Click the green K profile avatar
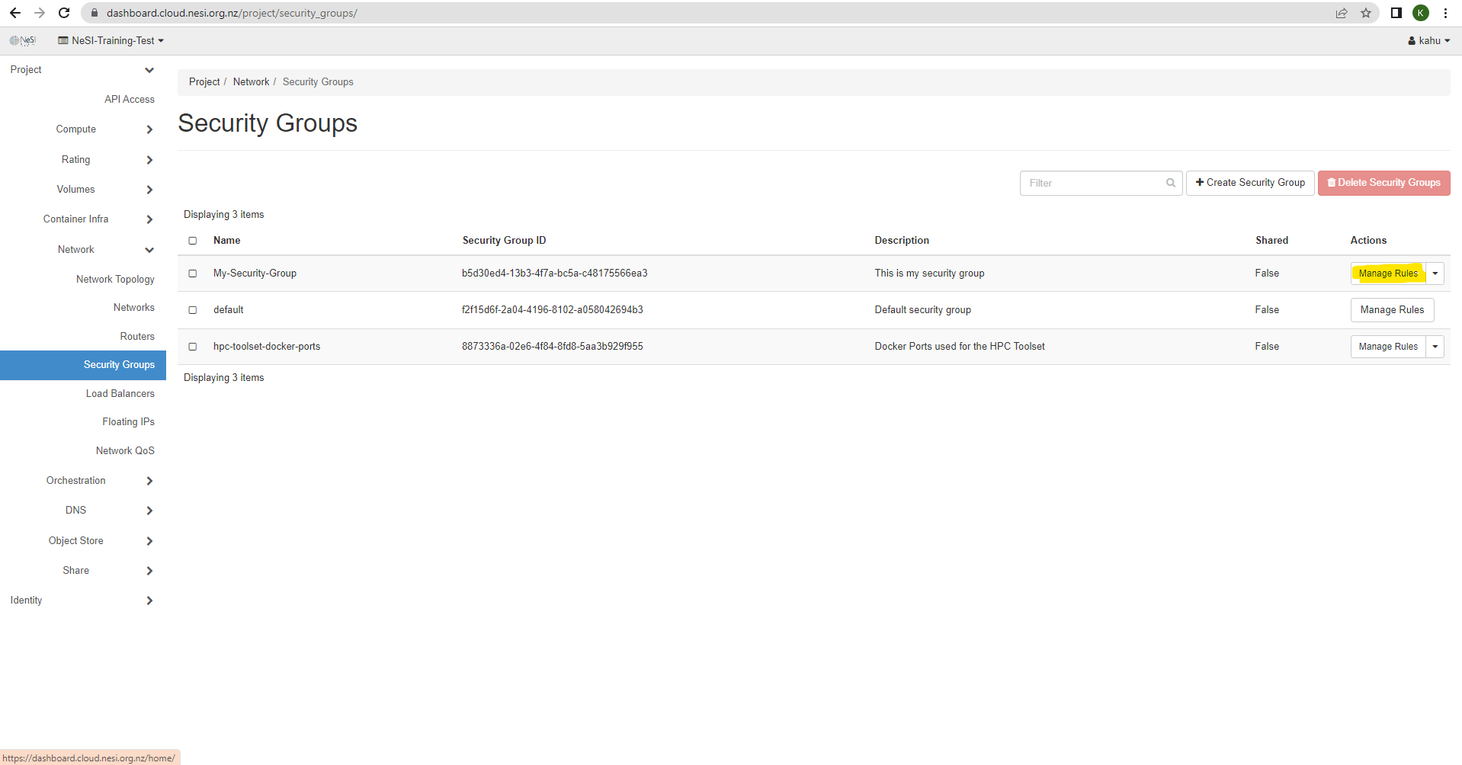The image size is (1462, 765). pos(1420,13)
